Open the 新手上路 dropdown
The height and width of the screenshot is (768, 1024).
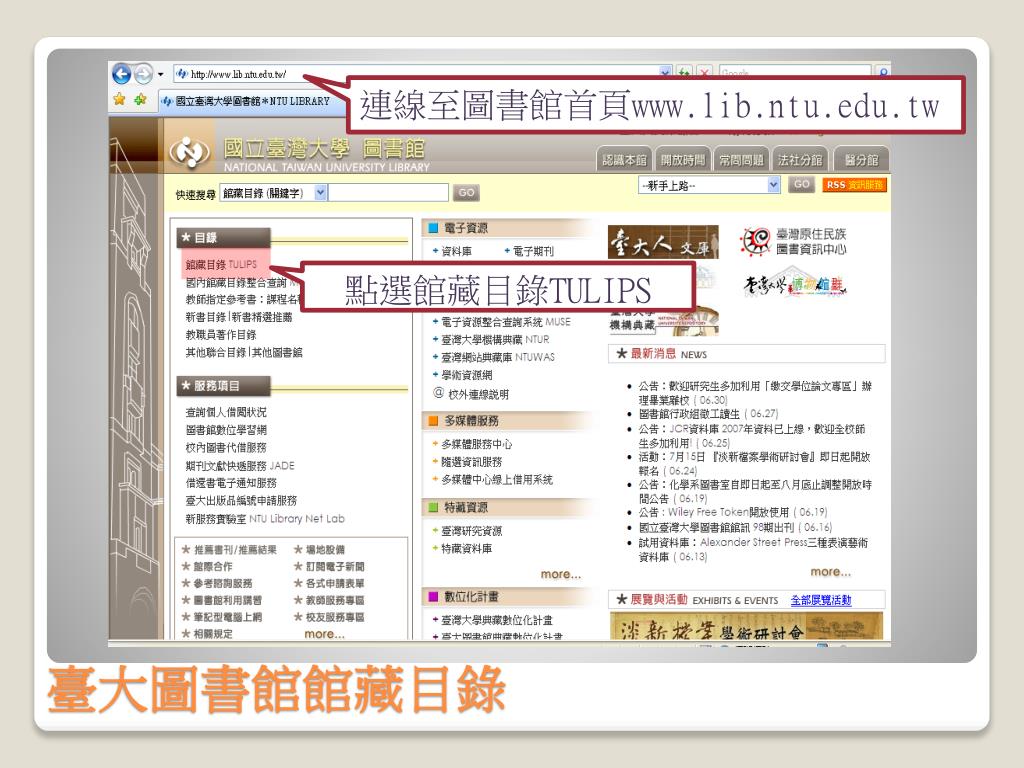pos(709,185)
